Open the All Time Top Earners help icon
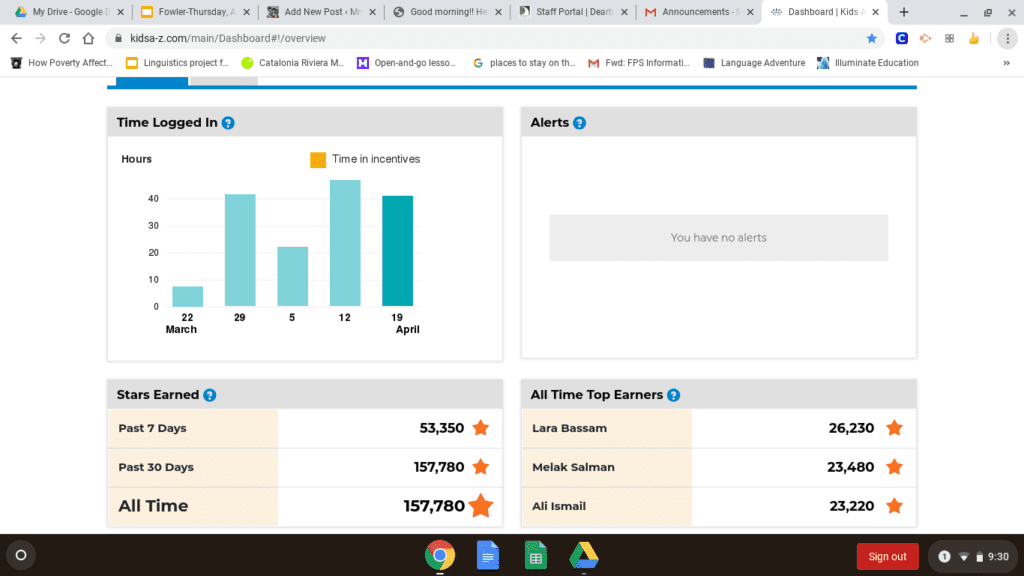This screenshot has height=576, width=1024. pyautogui.click(x=673, y=395)
